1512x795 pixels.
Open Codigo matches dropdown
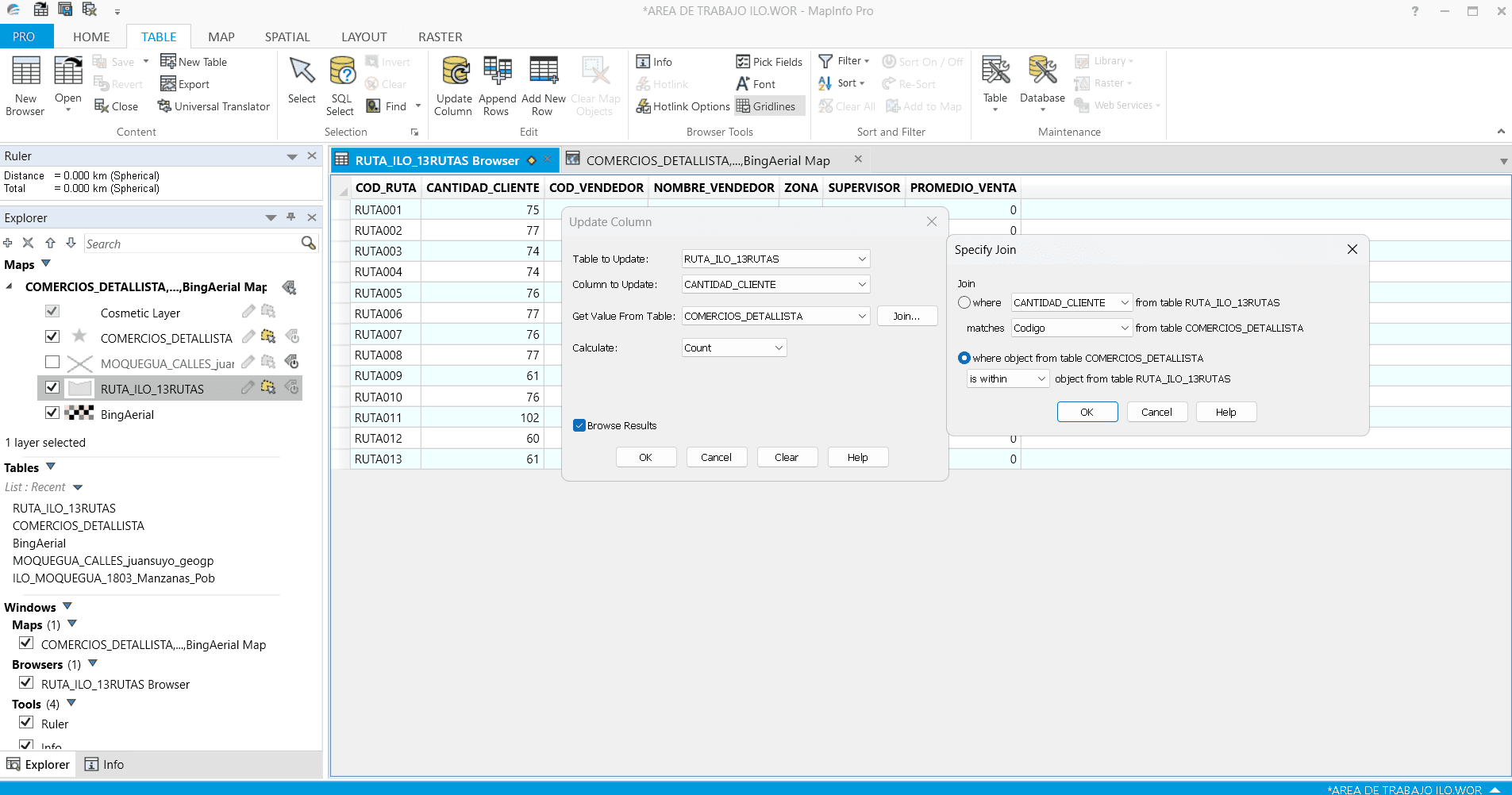coord(1071,328)
